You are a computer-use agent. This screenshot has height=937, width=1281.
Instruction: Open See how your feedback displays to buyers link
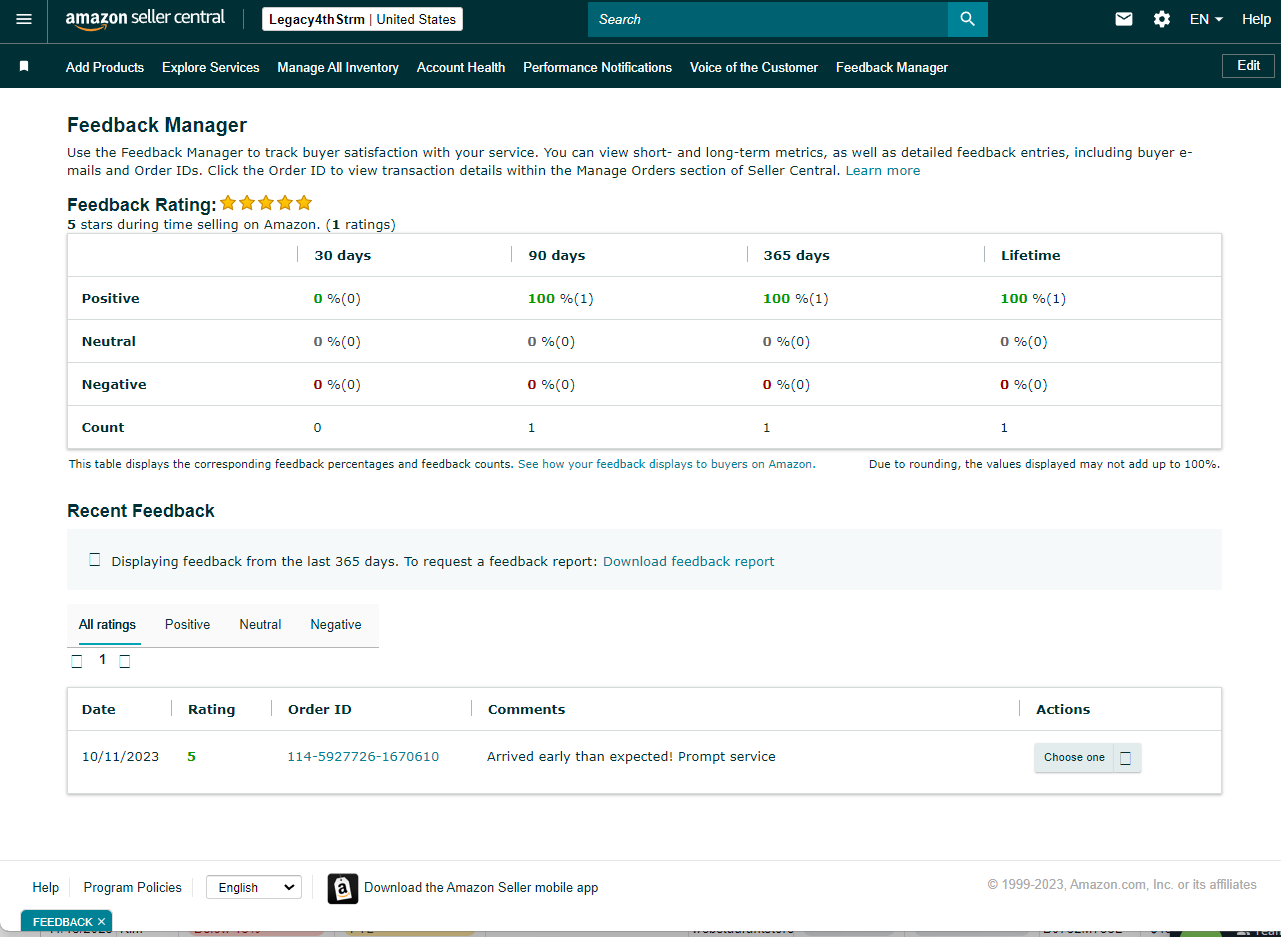[x=666, y=464]
